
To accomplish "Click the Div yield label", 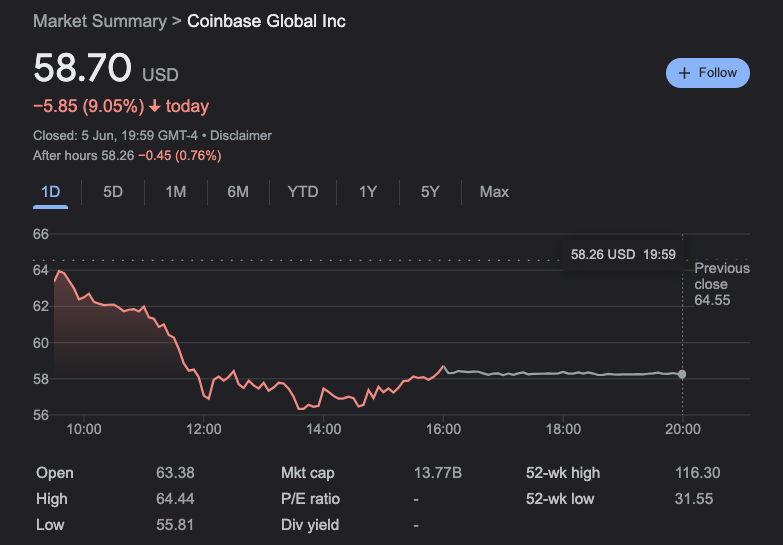I will coord(310,525).
